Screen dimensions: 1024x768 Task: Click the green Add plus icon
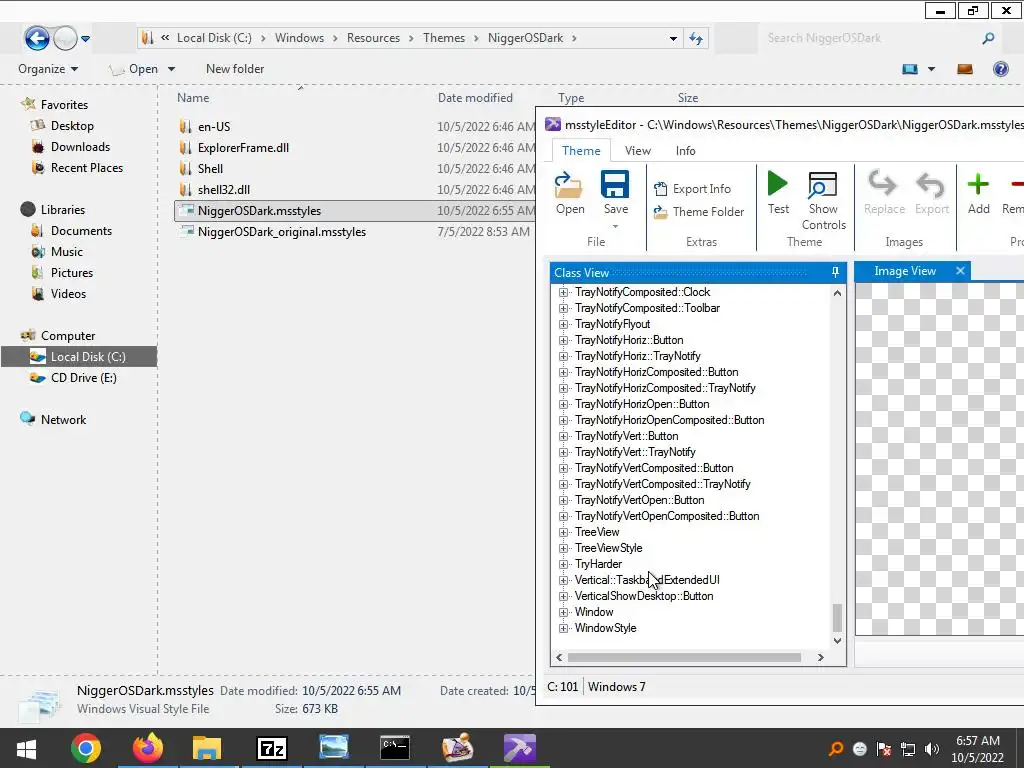978,184
